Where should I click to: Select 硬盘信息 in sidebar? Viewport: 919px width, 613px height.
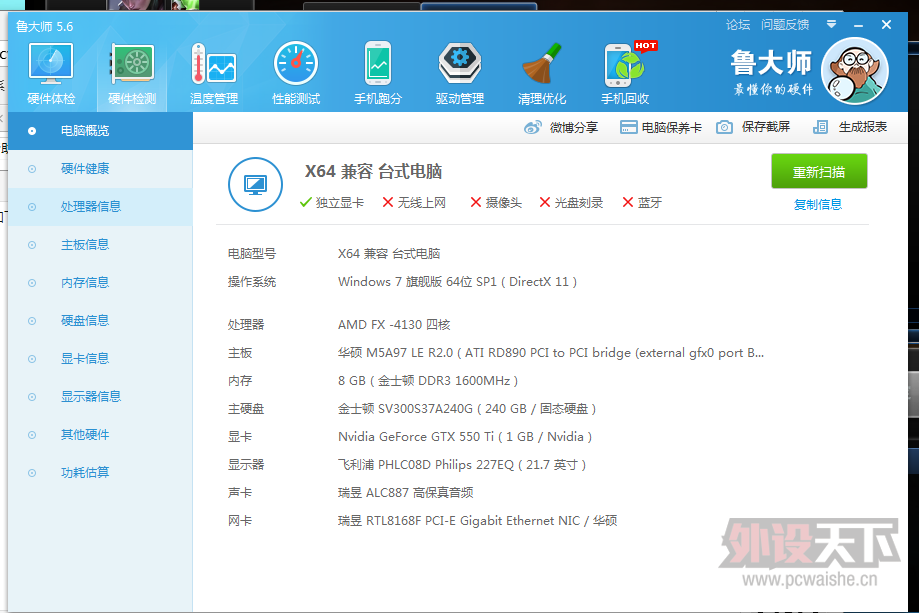point(100,321)
